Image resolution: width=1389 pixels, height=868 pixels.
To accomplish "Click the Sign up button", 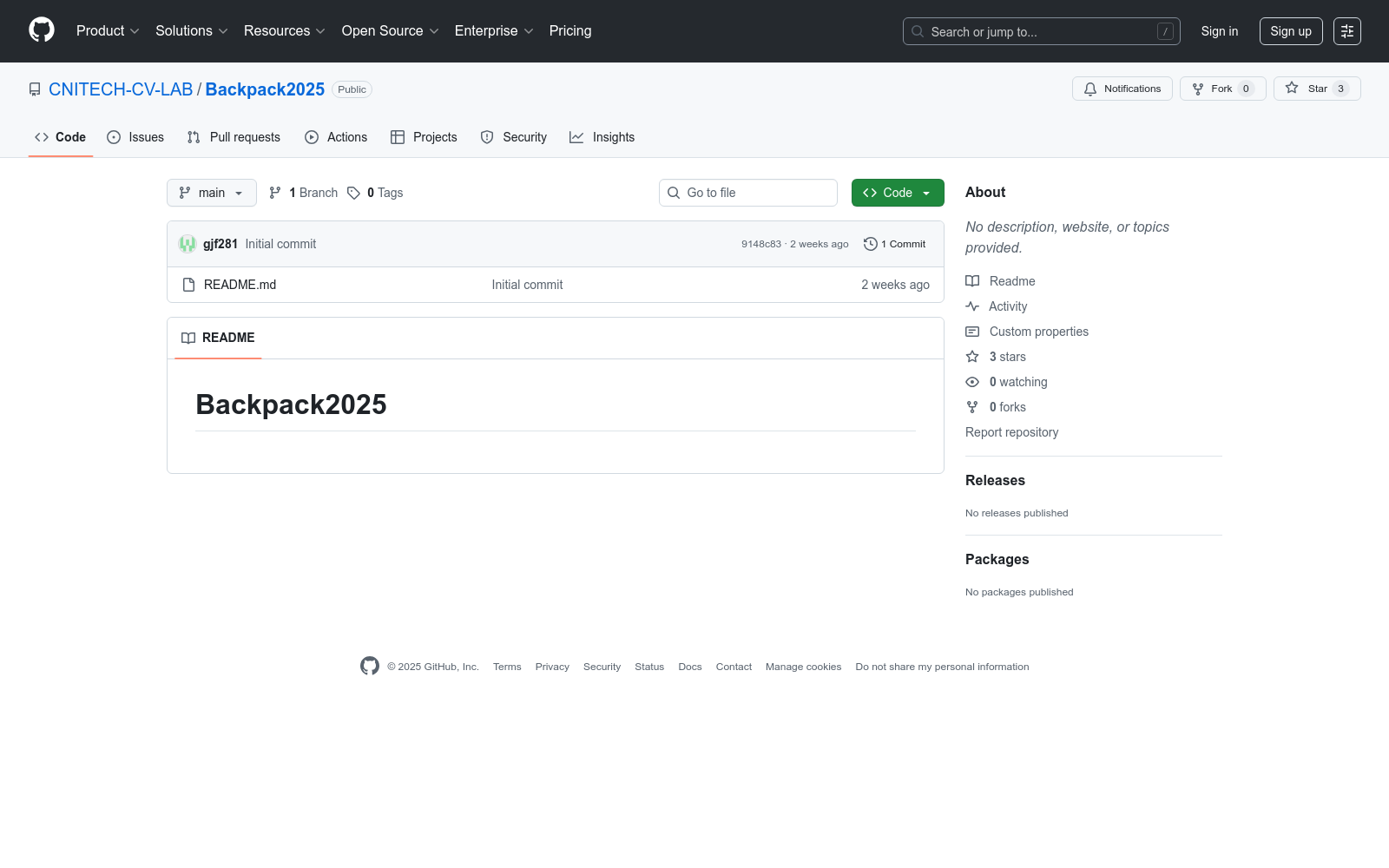I will [1291, 31].
